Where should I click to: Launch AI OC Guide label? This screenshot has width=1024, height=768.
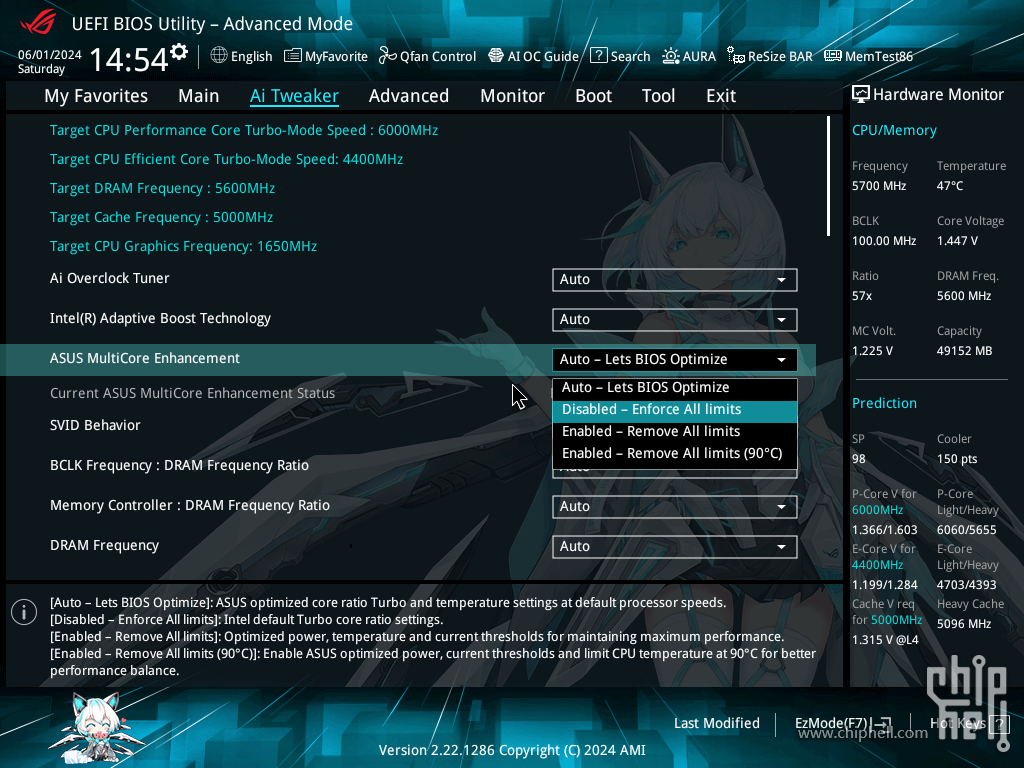point(543,56)
